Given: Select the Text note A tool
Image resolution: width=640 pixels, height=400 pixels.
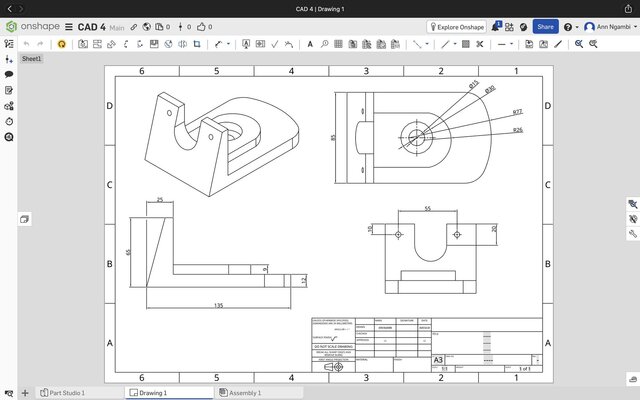Looking at the screenshot, I should coord(310,44).
